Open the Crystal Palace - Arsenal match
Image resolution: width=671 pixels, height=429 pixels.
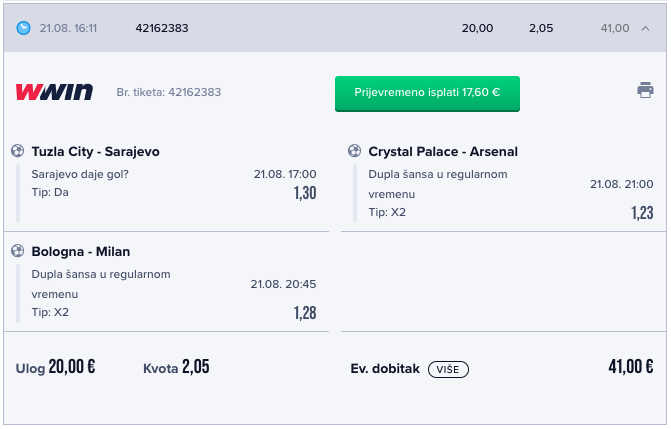click(x=443, y=152)
